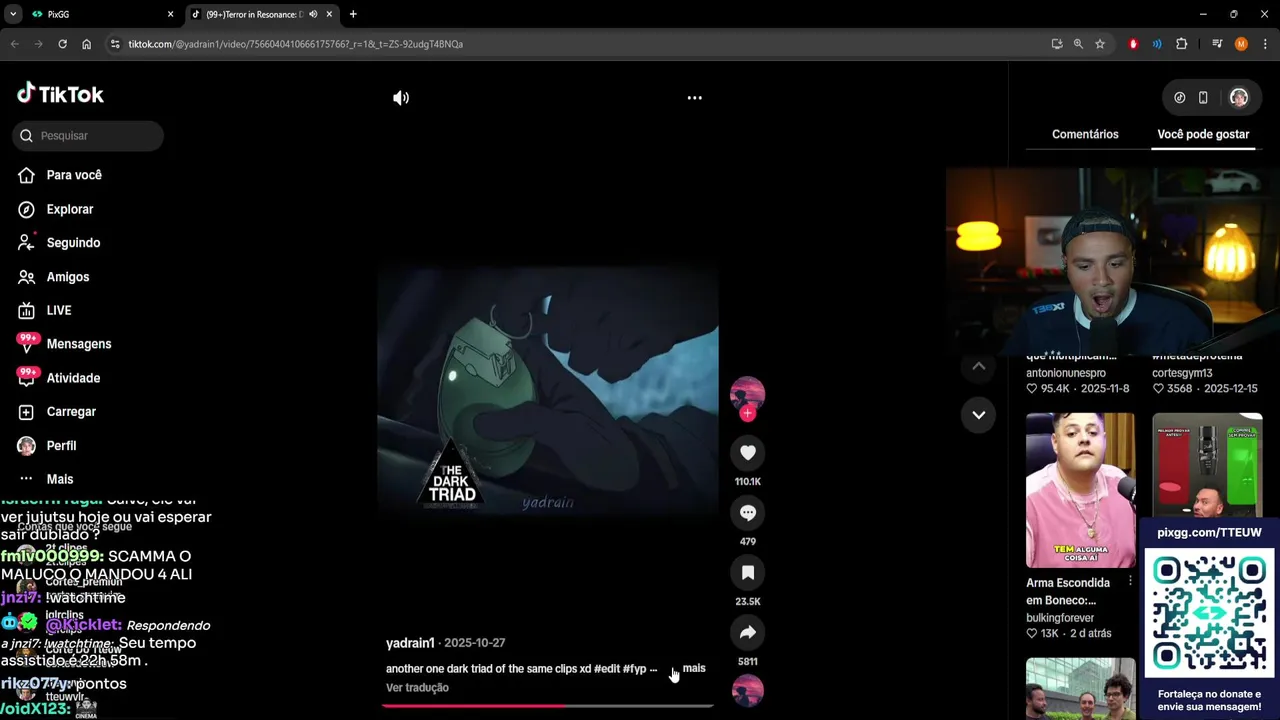Switch to Você pode gostar tab
The height and width of the screenshot is (720, 1280).
[x=1203, y=134]
